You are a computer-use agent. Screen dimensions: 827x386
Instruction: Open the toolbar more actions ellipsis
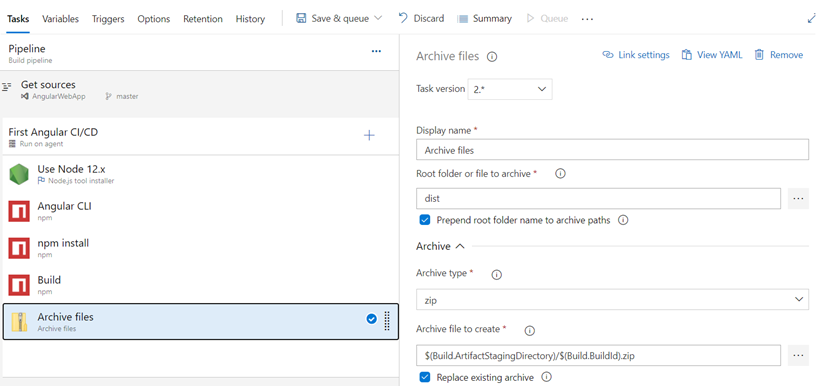point(587,19)
